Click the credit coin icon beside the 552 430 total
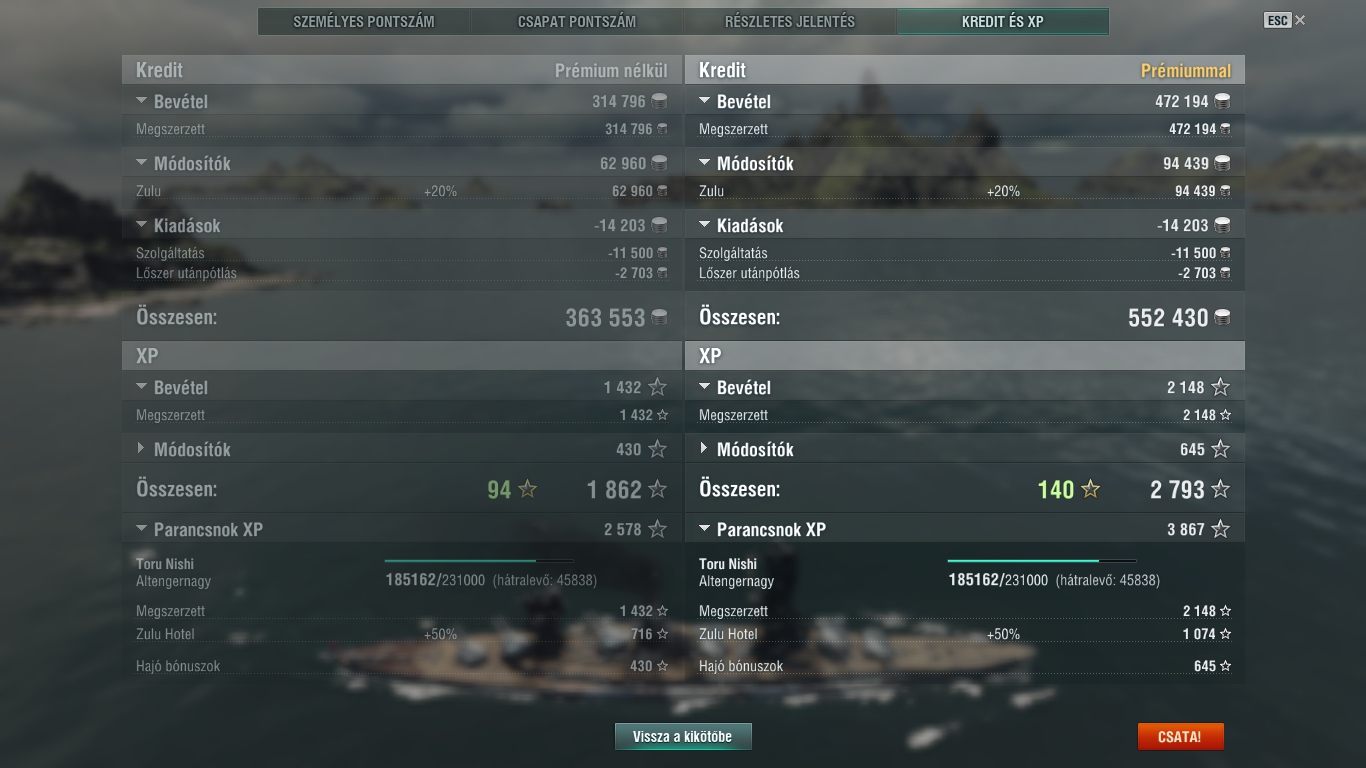1366x768 pixels. coord(1221,318)
